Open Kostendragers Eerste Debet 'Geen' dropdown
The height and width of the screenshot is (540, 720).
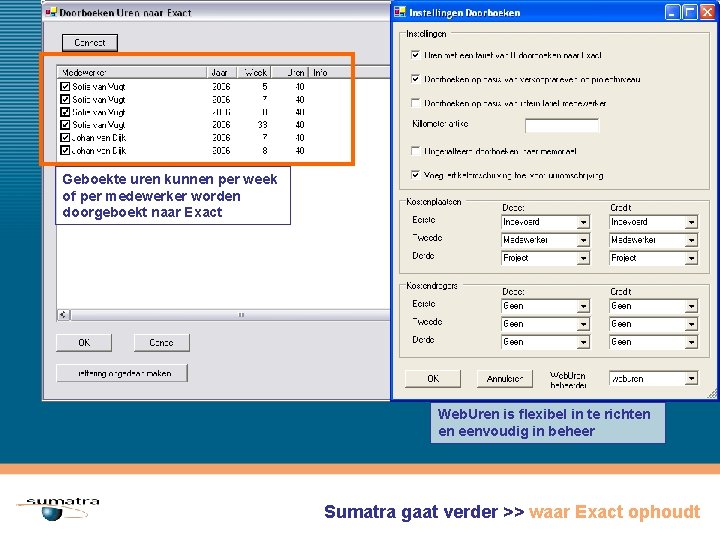pos(583,306)
